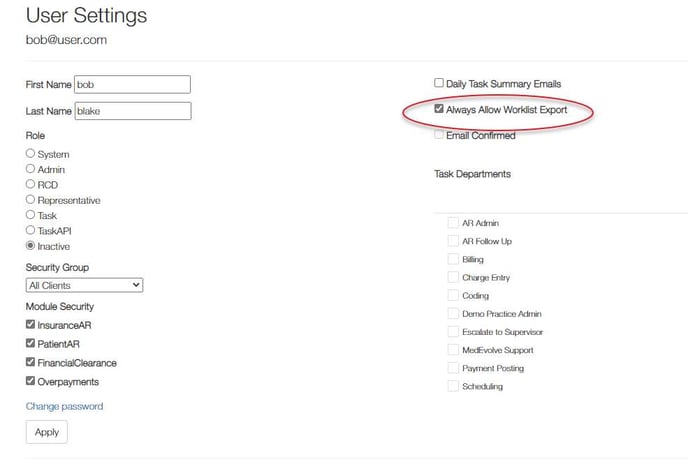Enable Daily Task Summary Emails
The height and width of the screenshot is (464, 688).
point(439,83)
